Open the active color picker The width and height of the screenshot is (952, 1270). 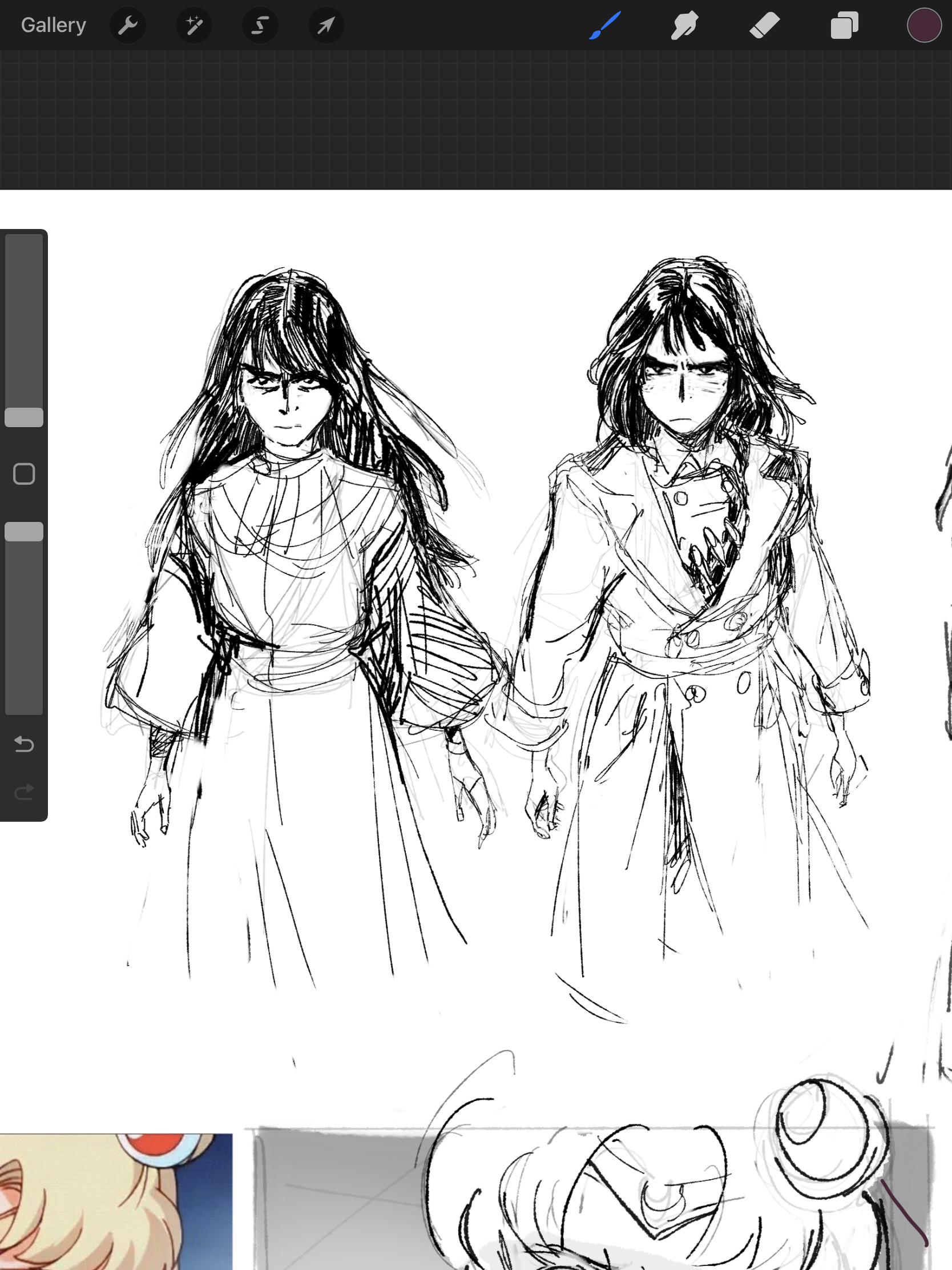pos(924,25)
